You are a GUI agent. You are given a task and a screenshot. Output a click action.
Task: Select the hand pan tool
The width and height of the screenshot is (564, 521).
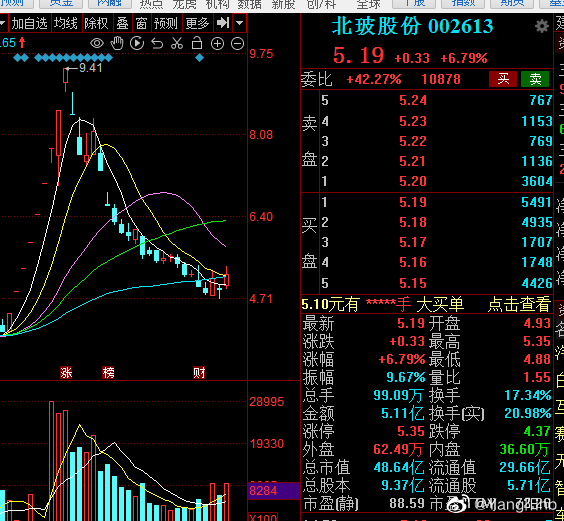(117, 43)
